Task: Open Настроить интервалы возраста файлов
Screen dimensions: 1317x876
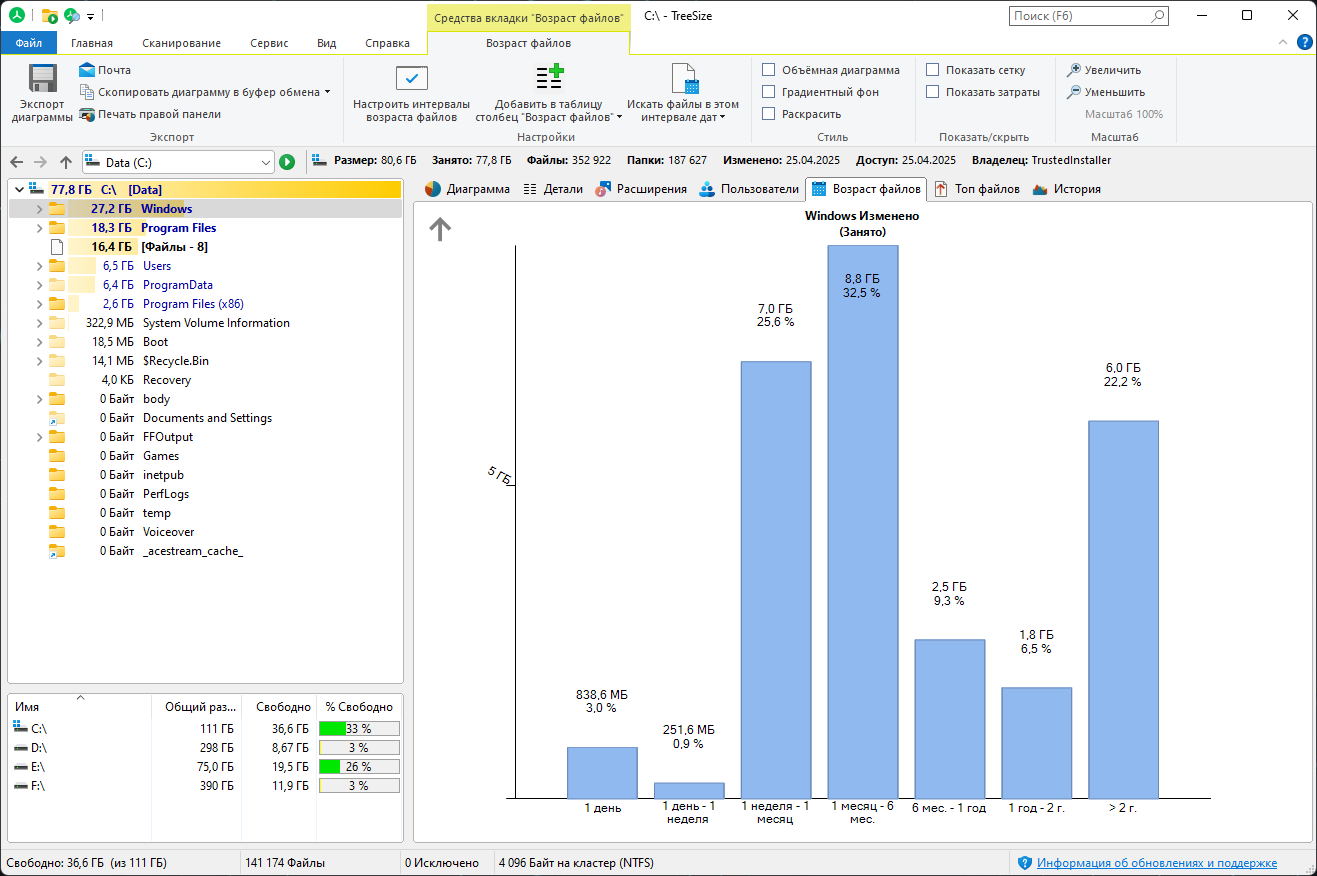Action: pyautogui.click(x=411, y=94)
